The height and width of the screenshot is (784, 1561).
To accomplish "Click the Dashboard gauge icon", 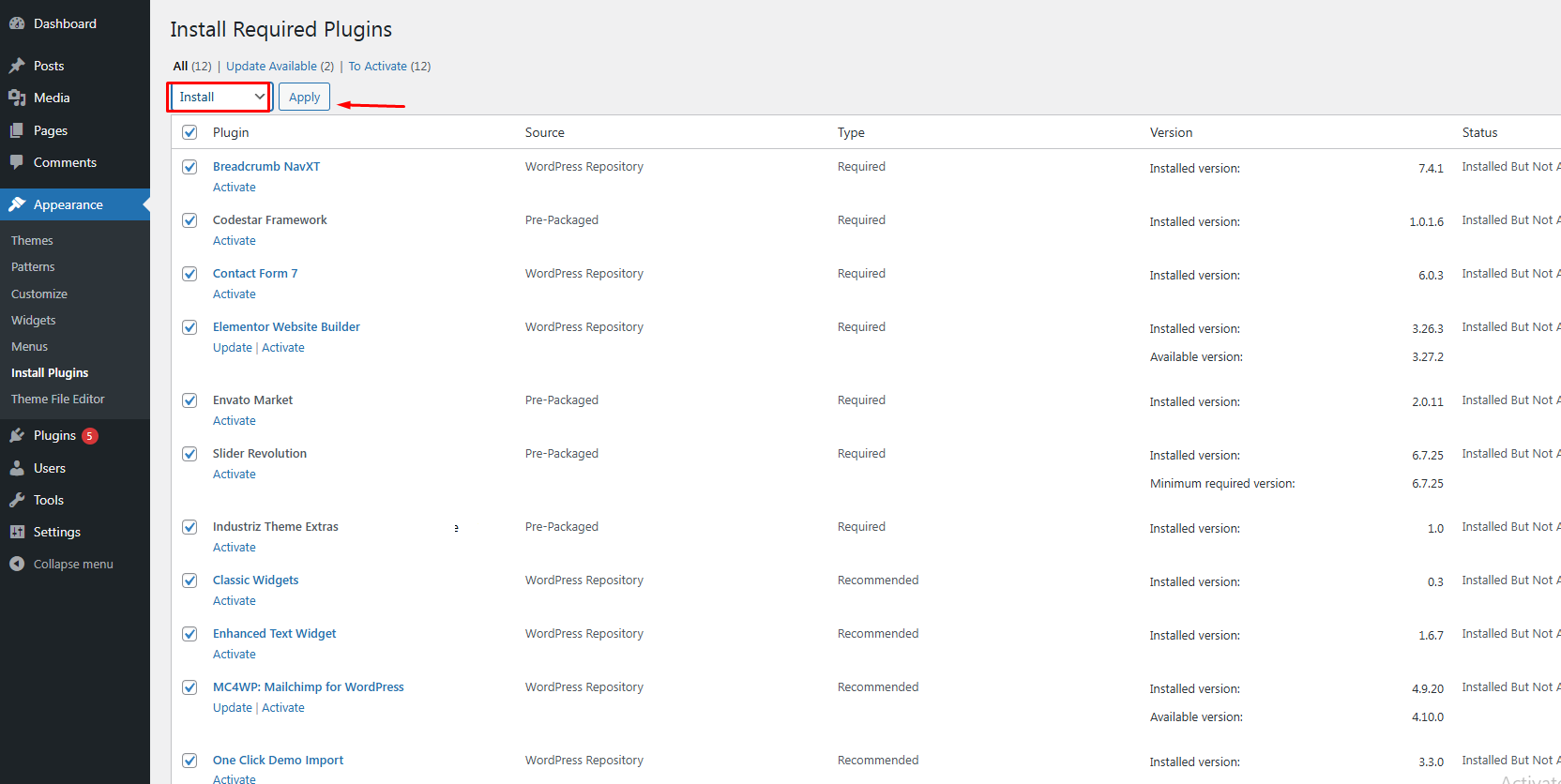I will [x=17, y=23].
